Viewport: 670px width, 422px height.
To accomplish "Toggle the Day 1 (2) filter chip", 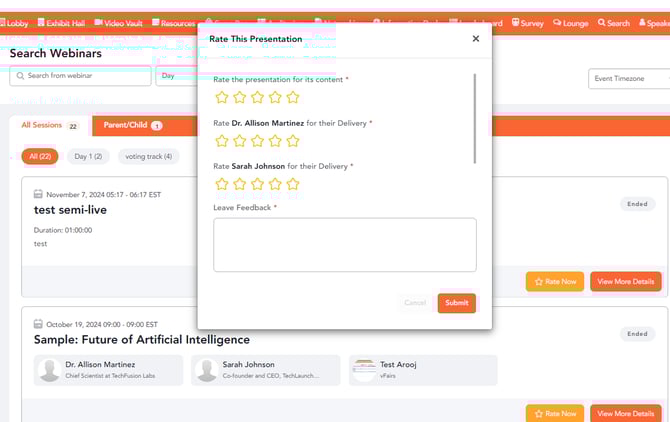I will point(89,156).
